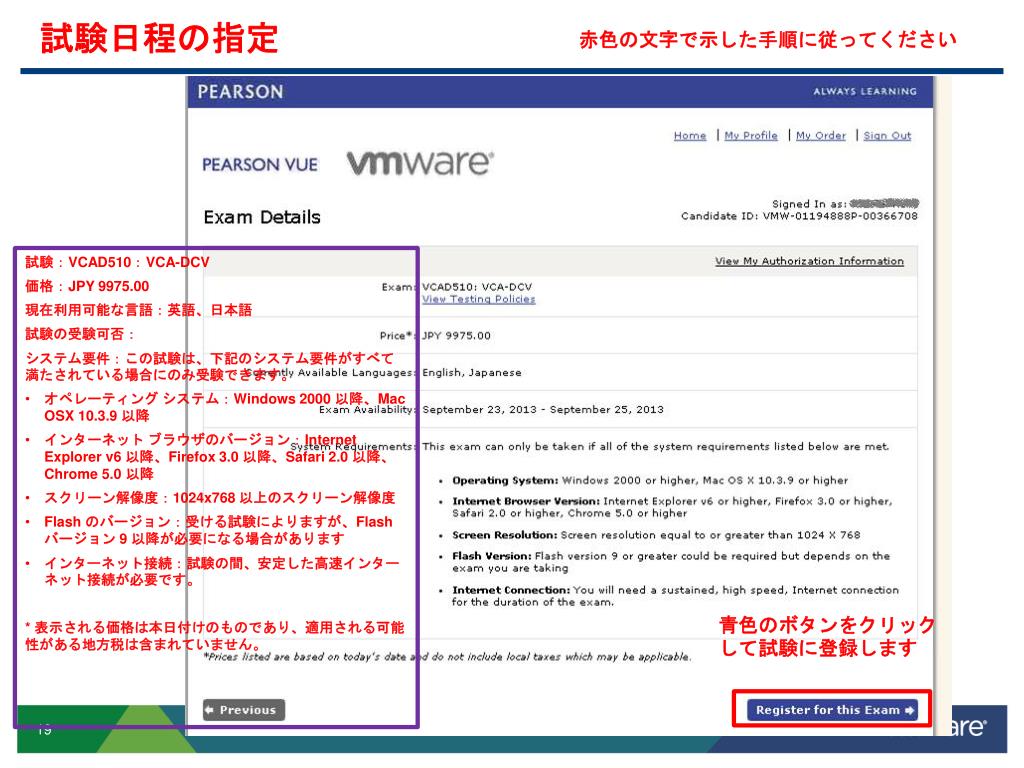Open the Home link
Image resolution: width=1024 pixels, height=768 pixels.
690,136
